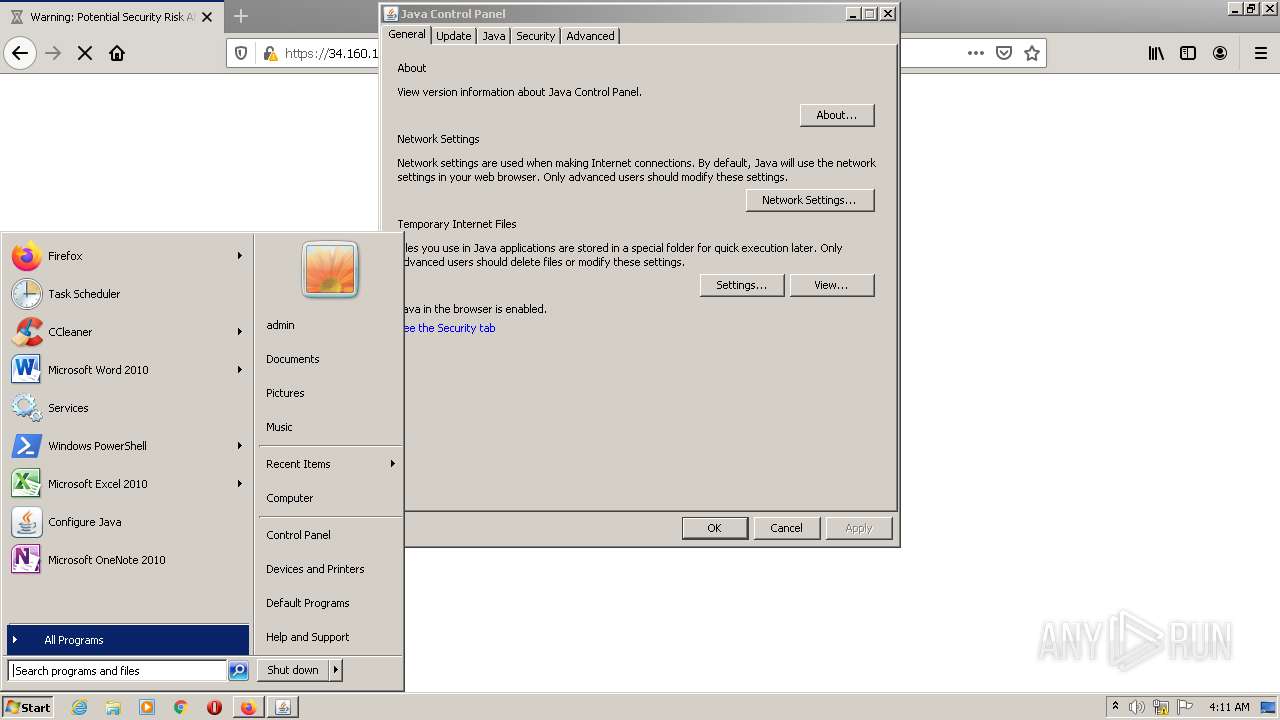Image resolution: width=1280 pixels, height=720 pixels.
Task: Open Control Panel from Start menu
Action: 330,535
